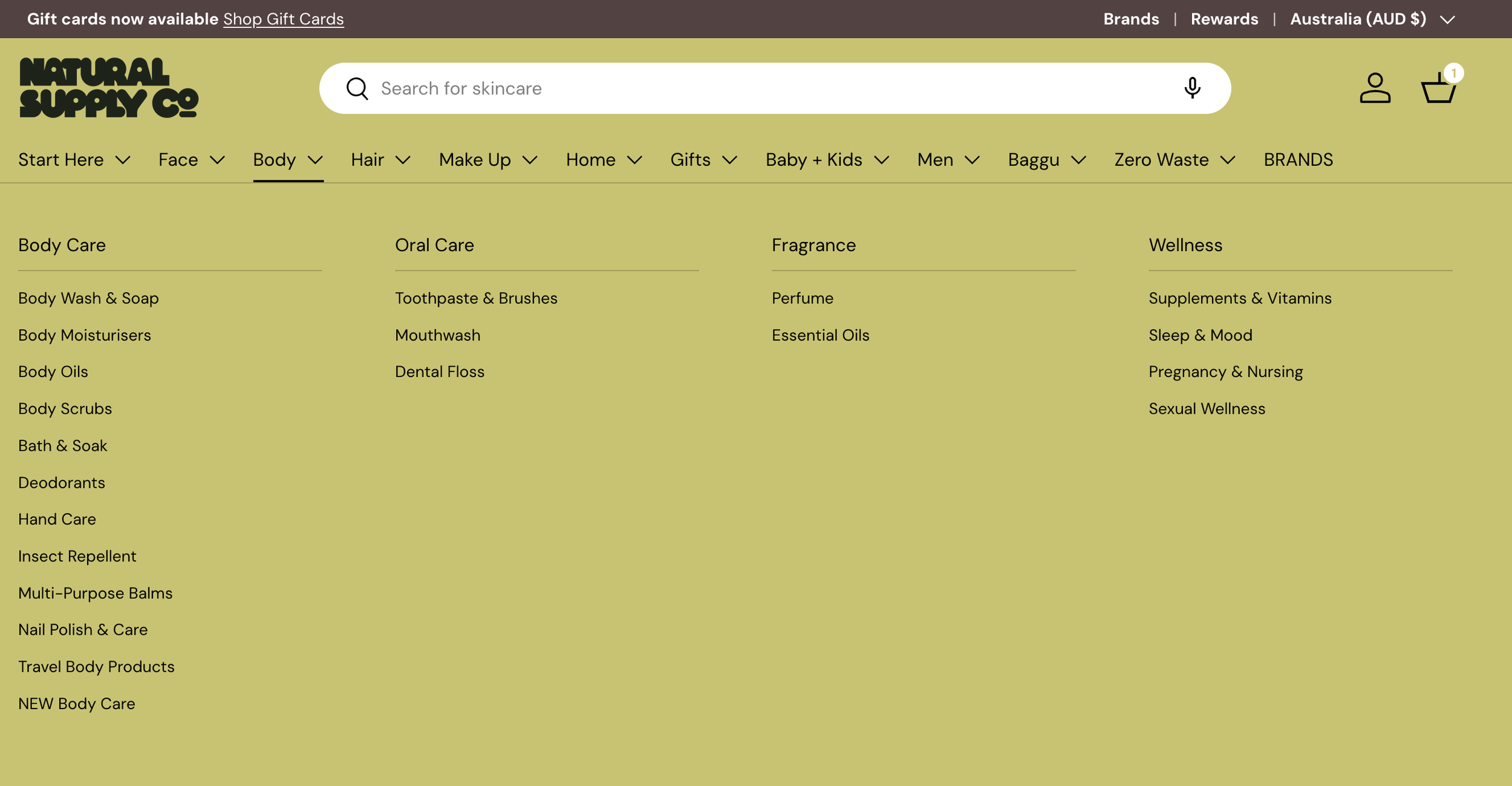Expand the Start Here menu
This screenshot has height=786, width=1512.
pyautogui.click(x=74, y=160)
